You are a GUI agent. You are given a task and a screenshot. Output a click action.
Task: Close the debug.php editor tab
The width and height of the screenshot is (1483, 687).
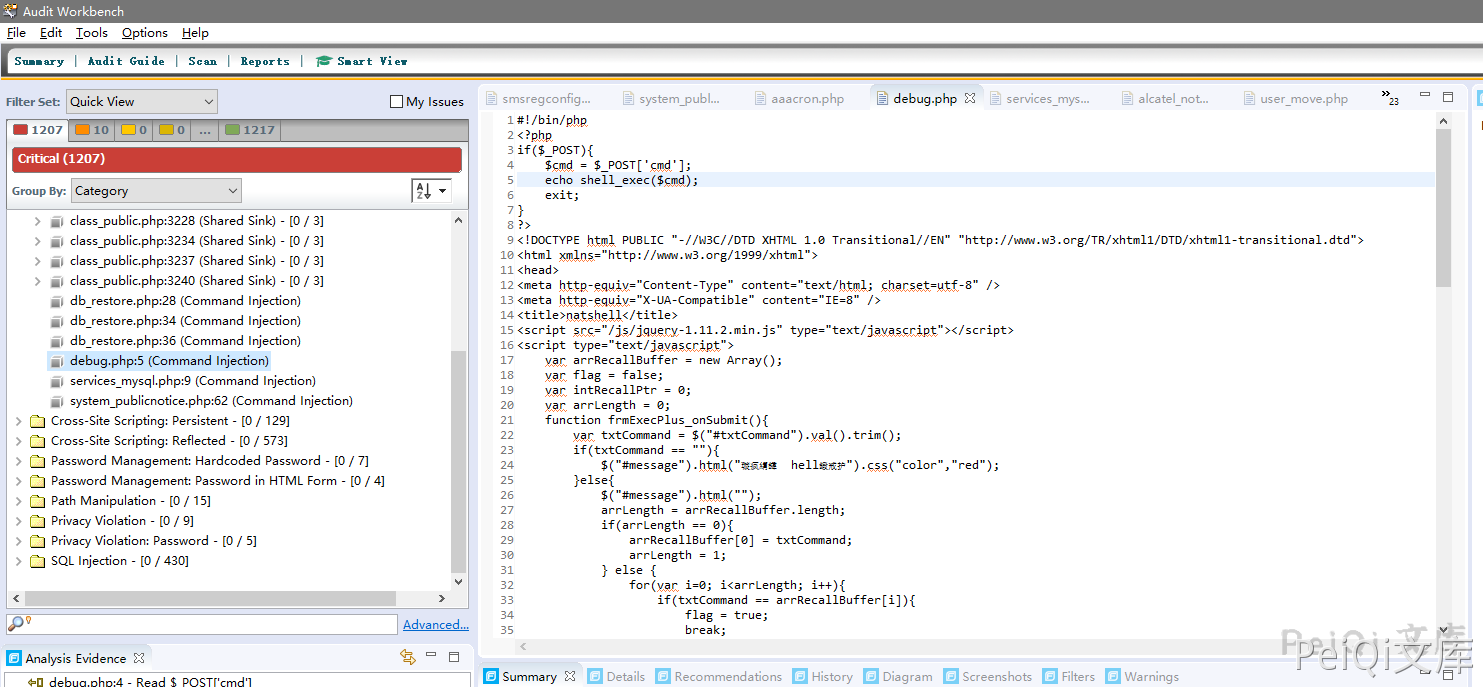[970, 99]
